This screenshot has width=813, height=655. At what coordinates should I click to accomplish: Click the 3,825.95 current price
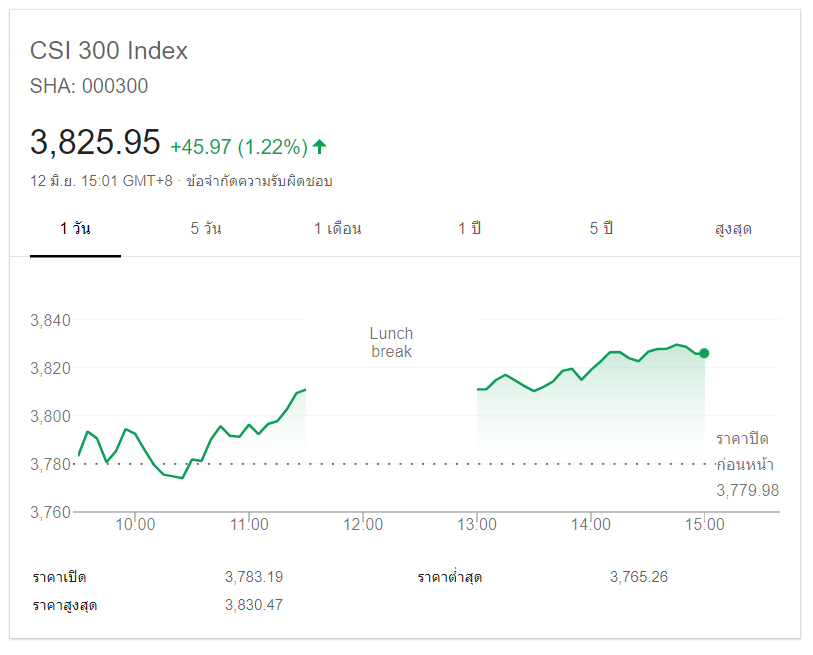pyautogui.click(x=95, y=143)
